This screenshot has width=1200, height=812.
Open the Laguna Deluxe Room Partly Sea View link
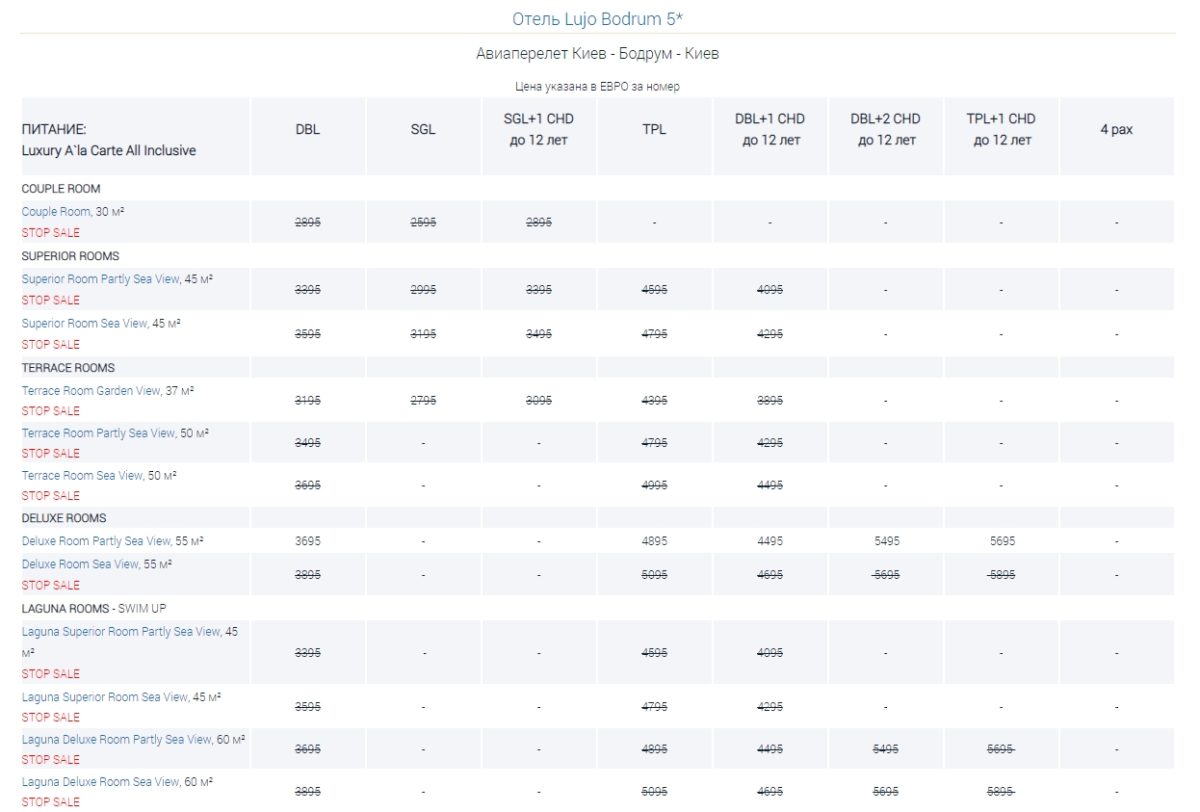click(117, 739)
